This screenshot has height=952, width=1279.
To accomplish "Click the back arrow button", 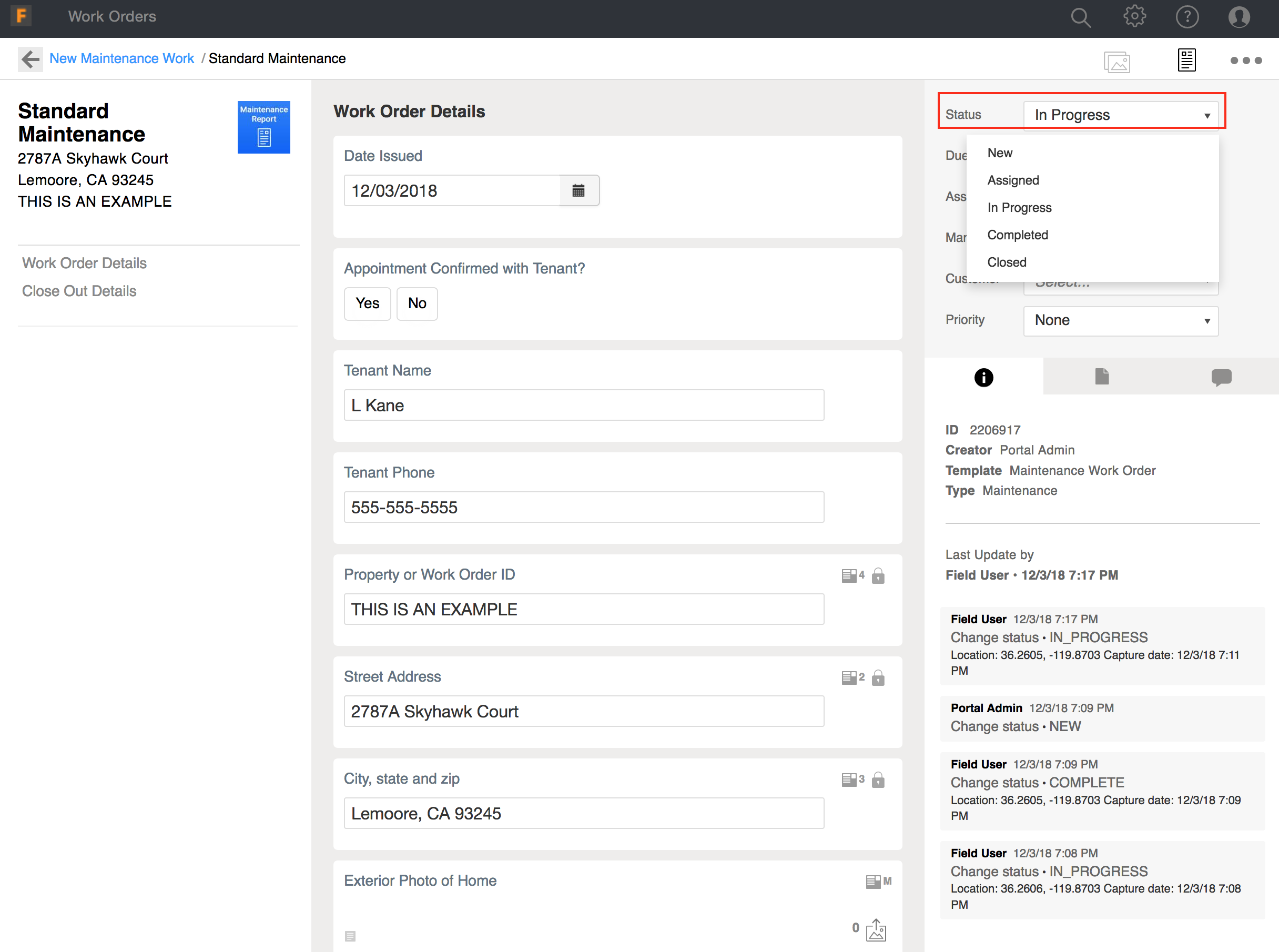I will tap(30, 59).
